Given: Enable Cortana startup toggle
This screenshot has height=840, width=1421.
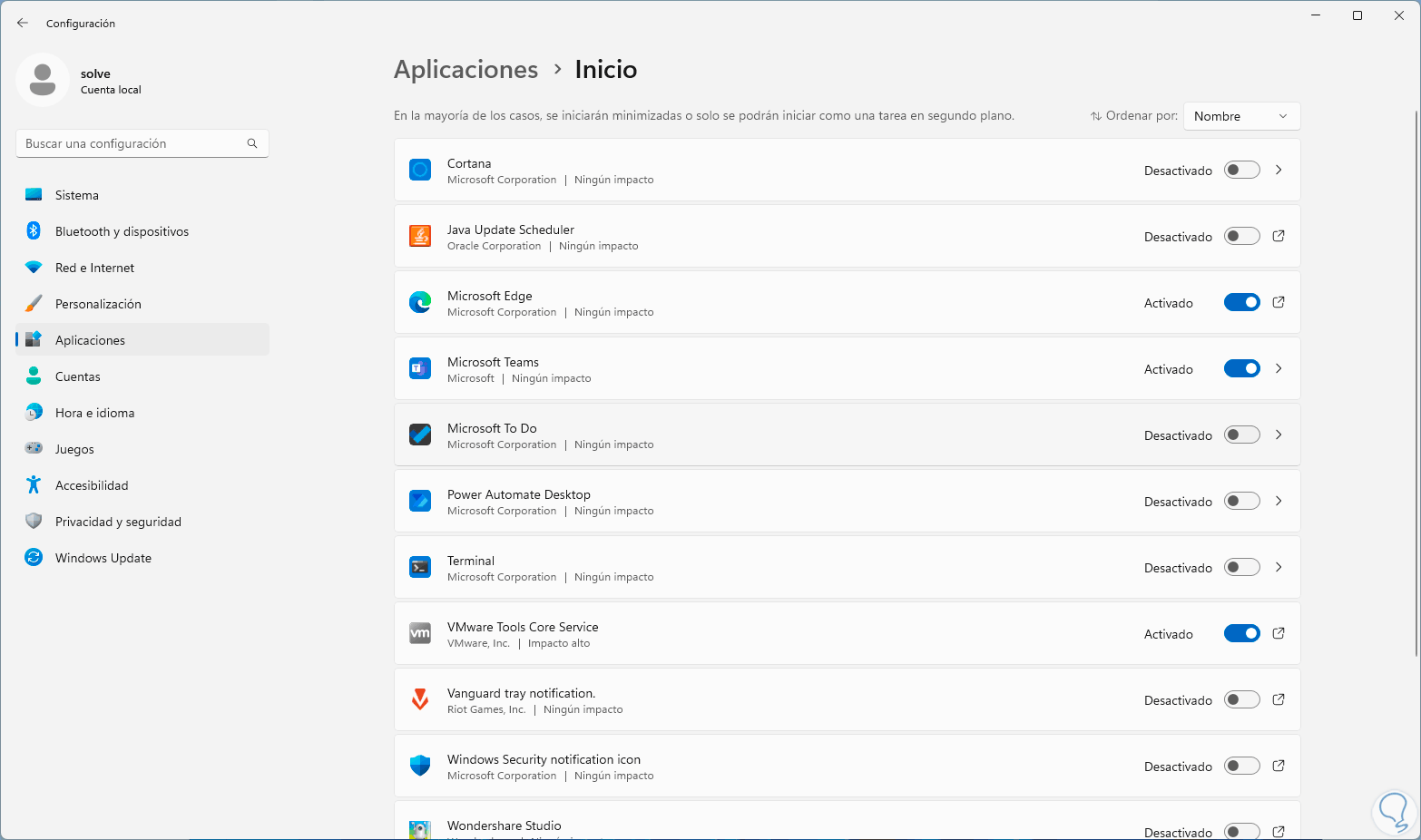Looking at the screenshot, I should click(x=1241, y=170).
